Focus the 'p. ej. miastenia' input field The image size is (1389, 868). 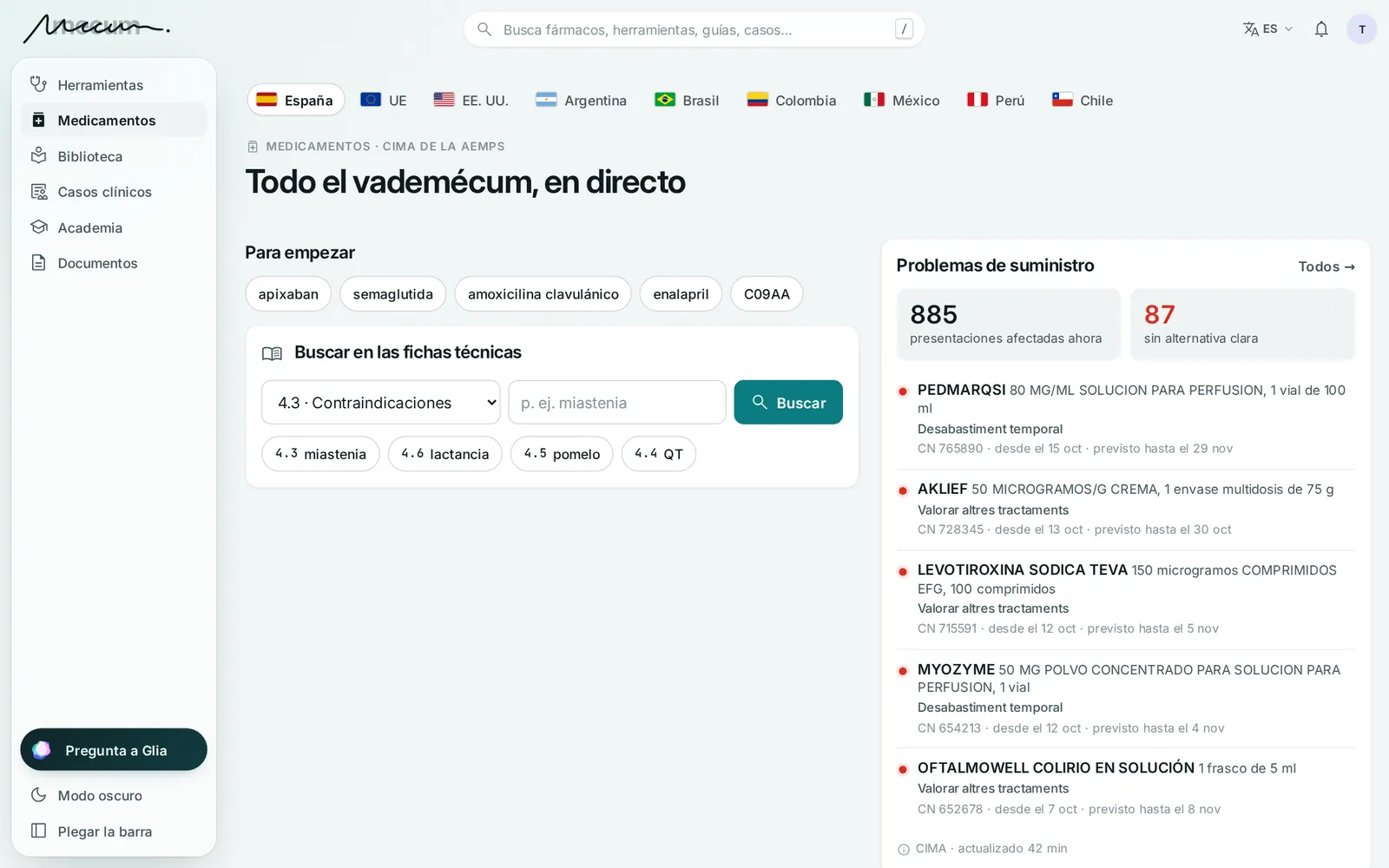click(x=617, y=403)
